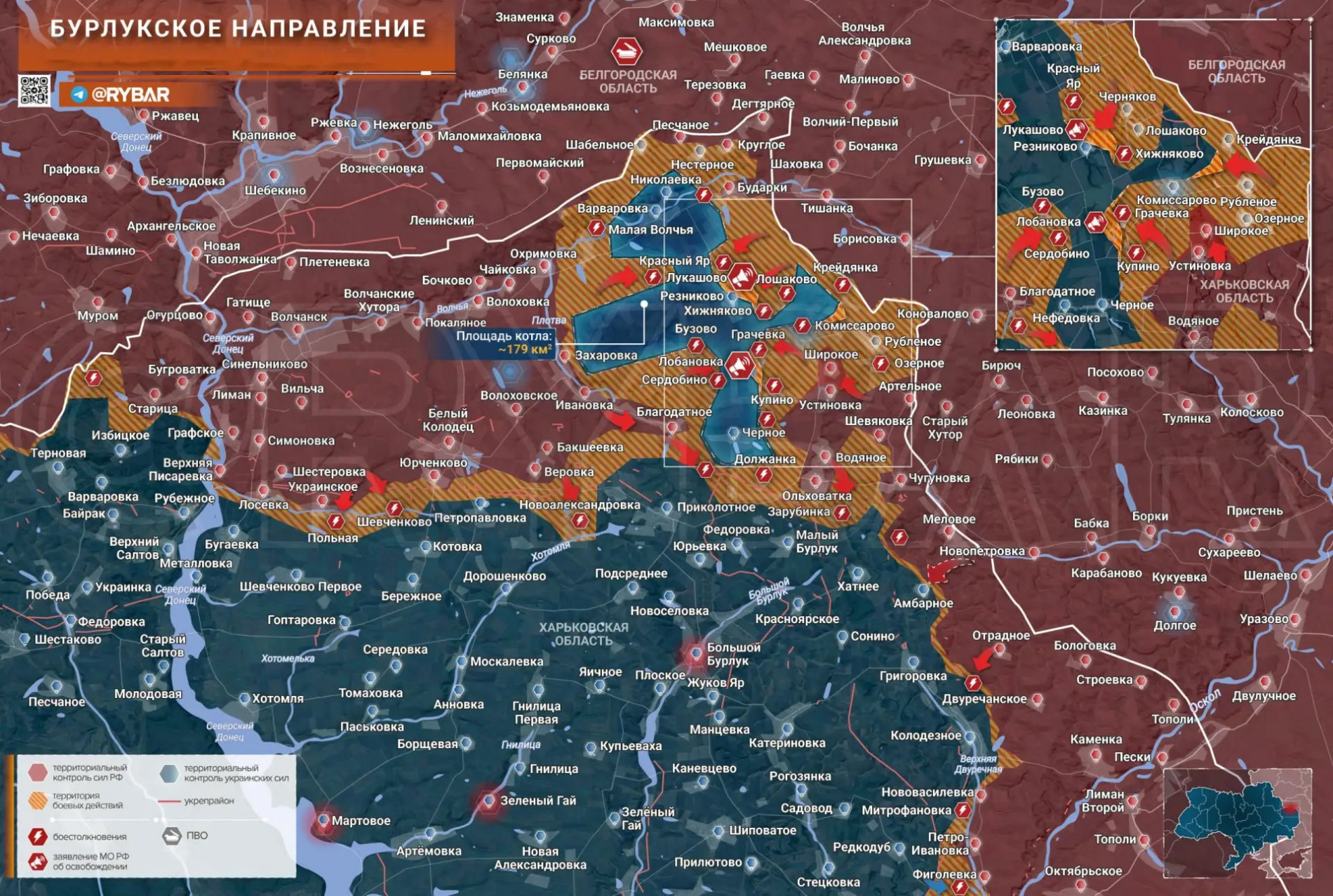Click the боестолкновения legend icon

pos(38,836)
